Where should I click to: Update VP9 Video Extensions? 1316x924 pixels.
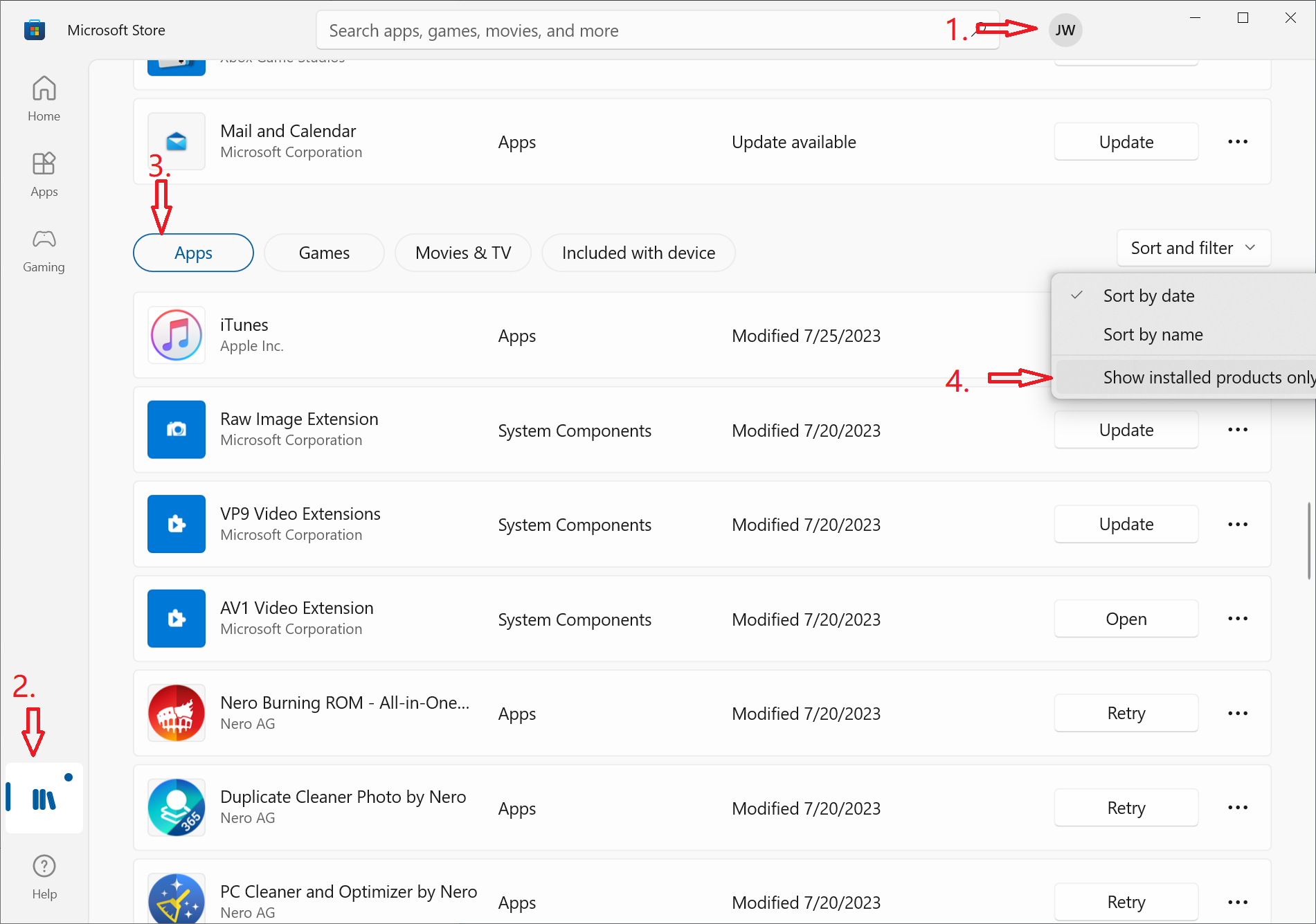click(x=1126, y=524)
